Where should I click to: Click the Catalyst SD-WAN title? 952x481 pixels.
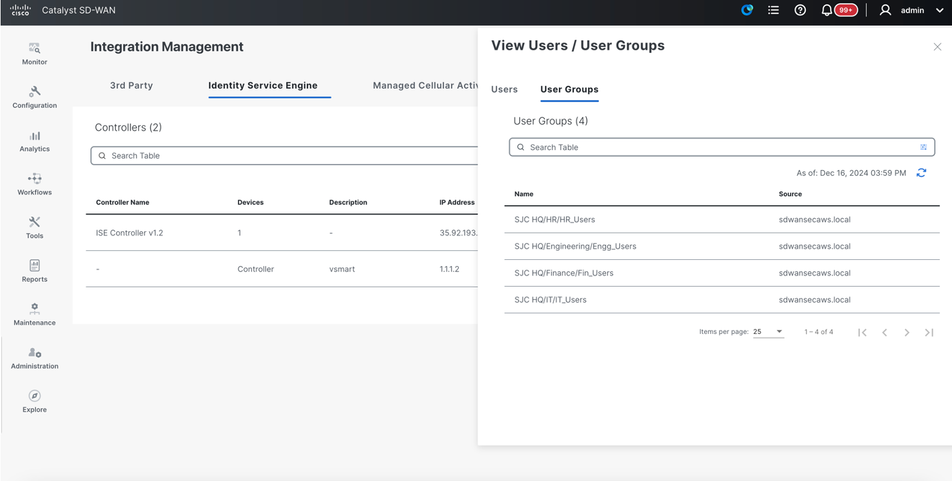(x=78, y=10)
